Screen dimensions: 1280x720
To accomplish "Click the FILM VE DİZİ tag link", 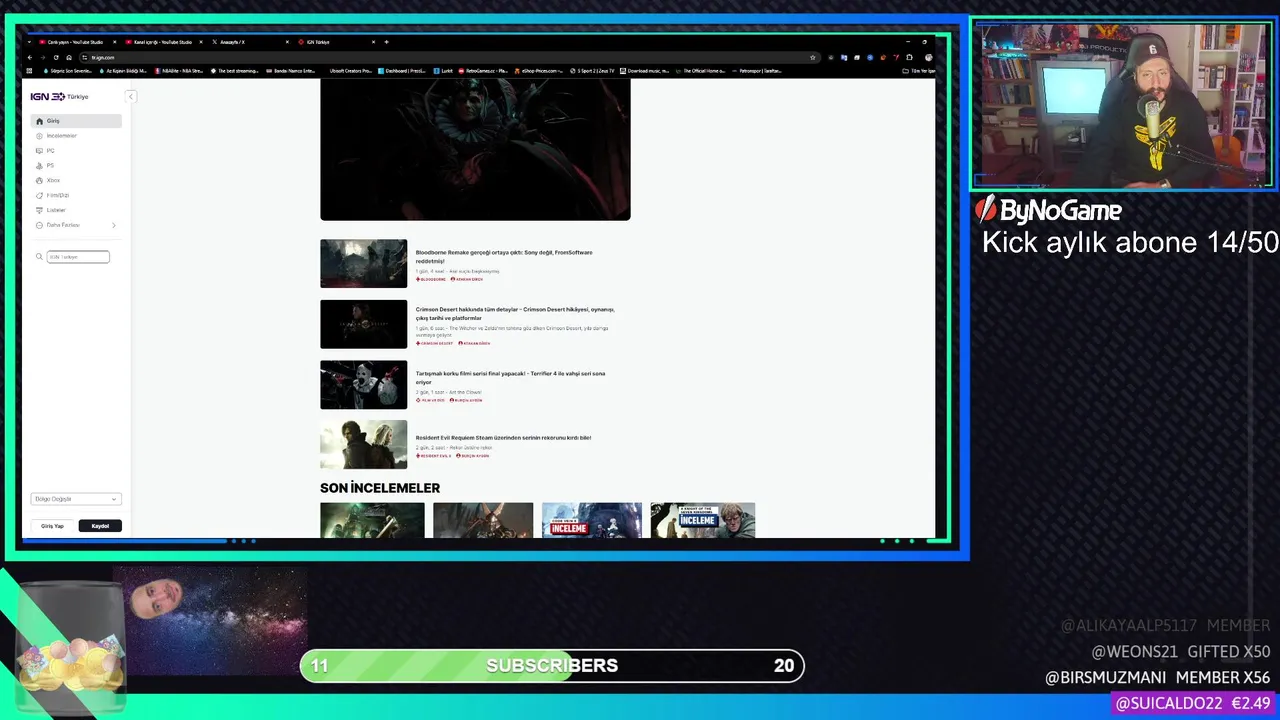I will (430, 400).
